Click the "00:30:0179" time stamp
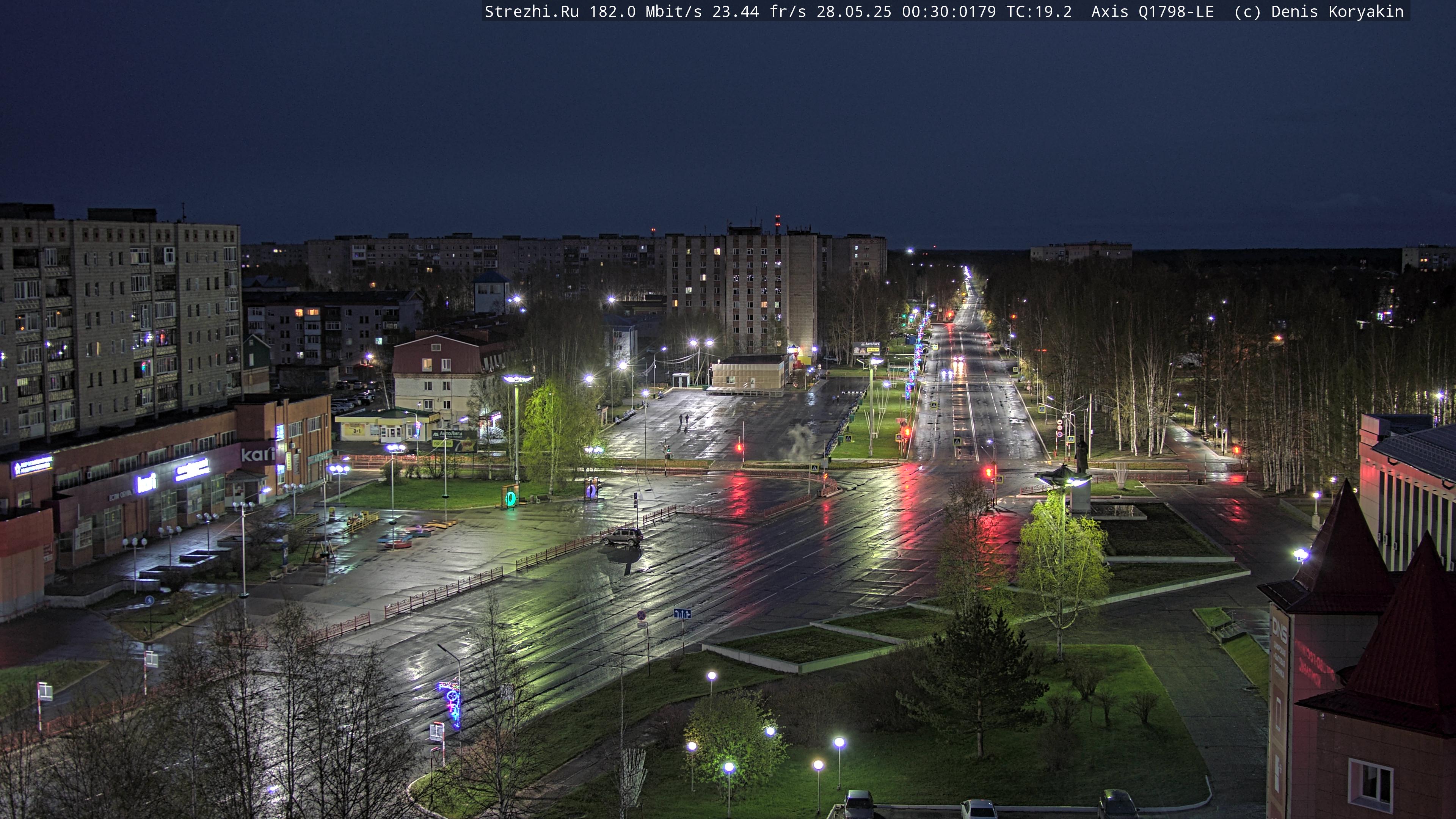Viewport: 1456px width, 819px height. coord(949,12)
